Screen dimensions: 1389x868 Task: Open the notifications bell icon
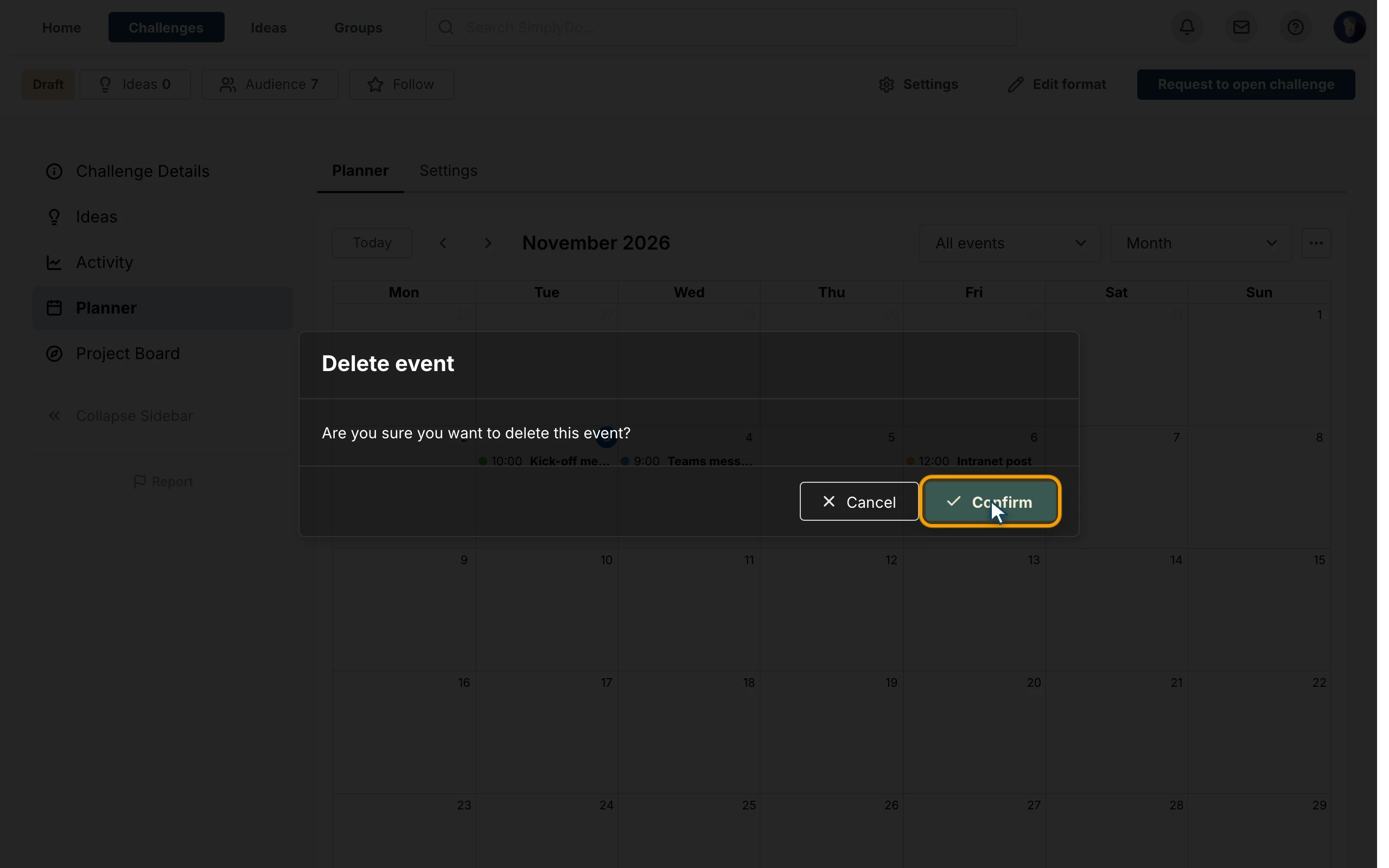click(1188, 27)
